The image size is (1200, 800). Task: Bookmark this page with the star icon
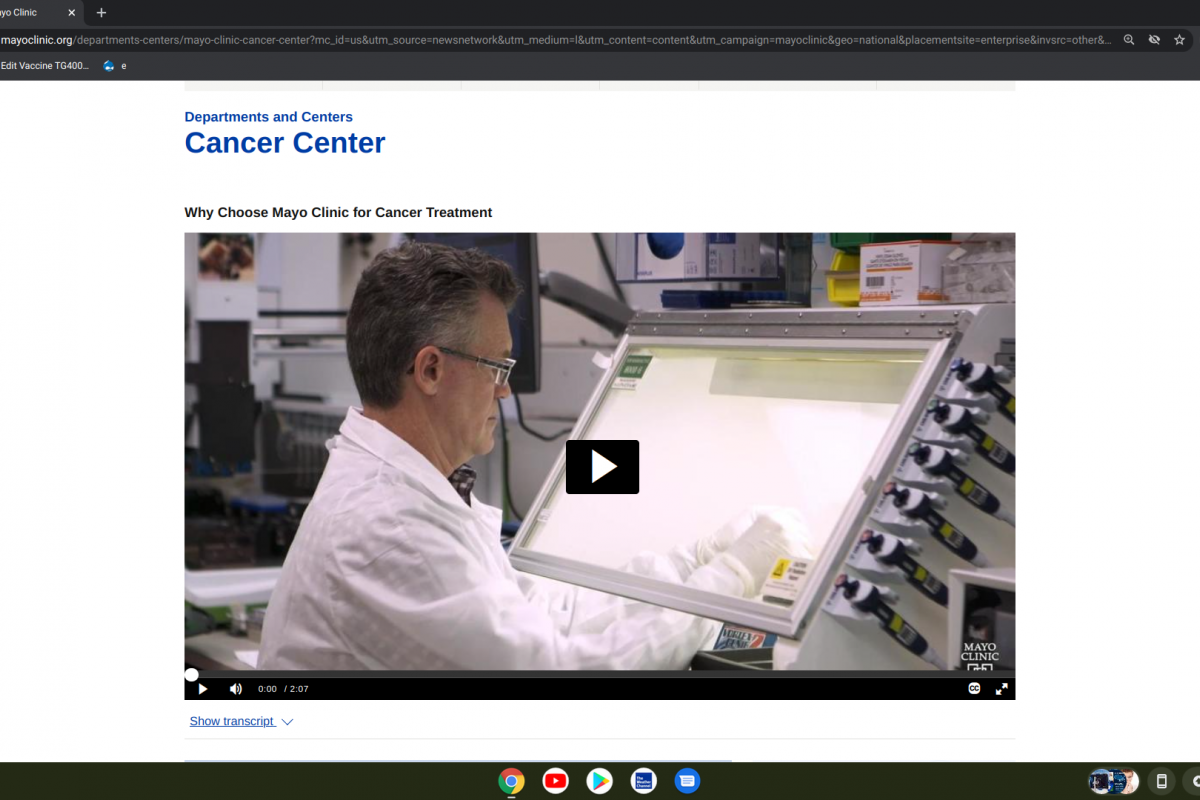click(x=1179, y=40)
